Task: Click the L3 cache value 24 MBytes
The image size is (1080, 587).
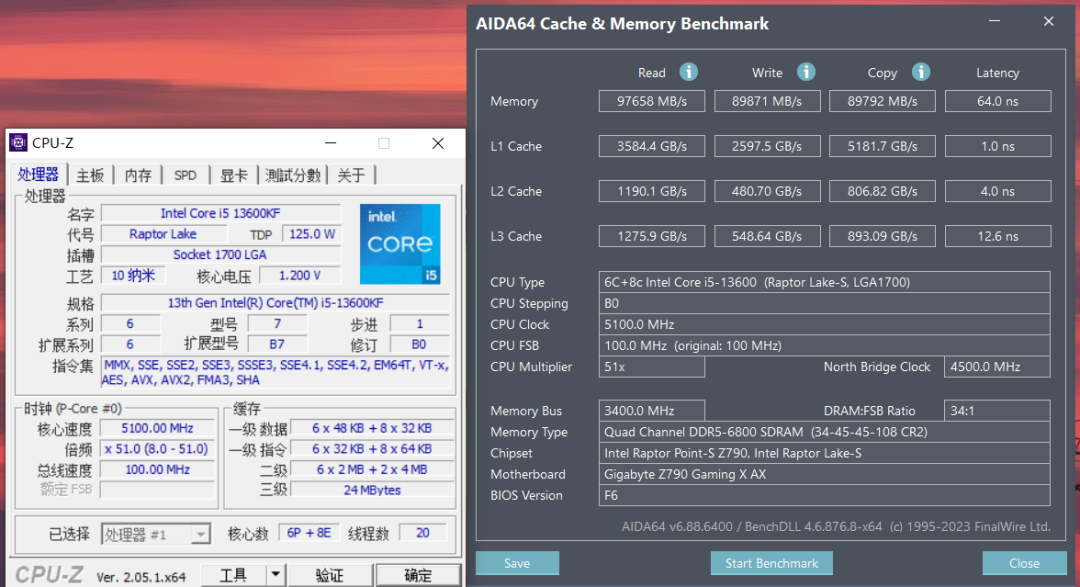Action: (x=372, y=491)
